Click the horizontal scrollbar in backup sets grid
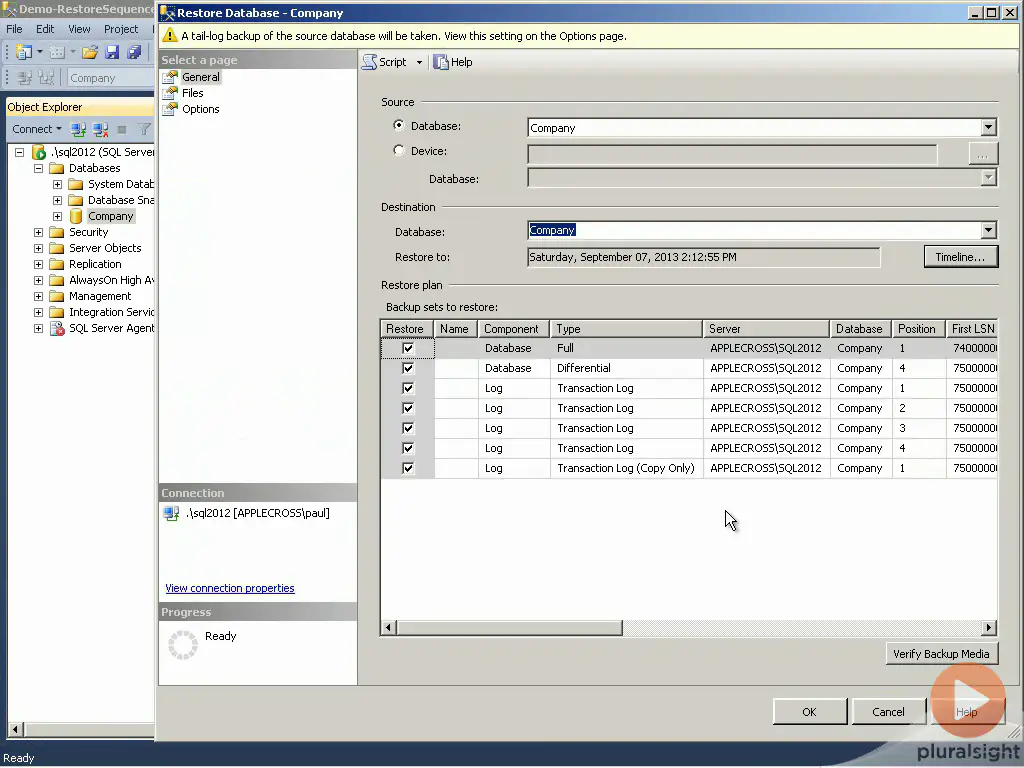Viewport: 1024px width, 768px height. point(510,628)
